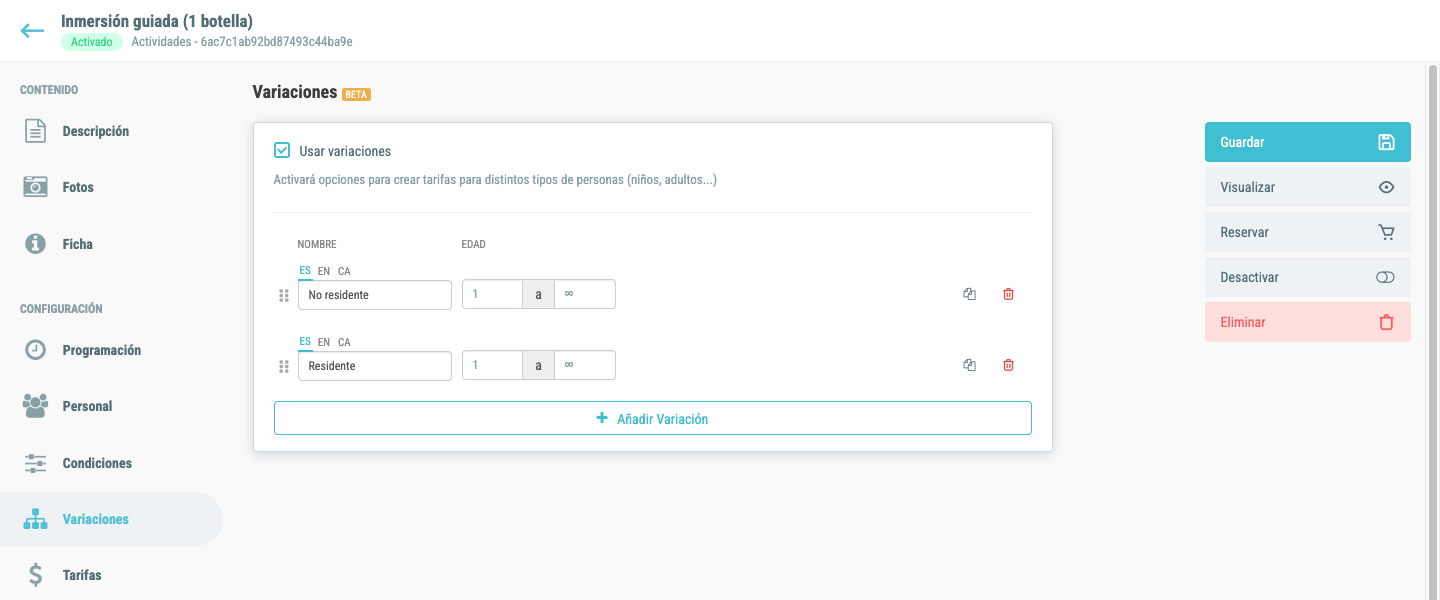The image size is (1440, 600).
Task: Grab the drag handle for Residente
Action: (284, 366)
